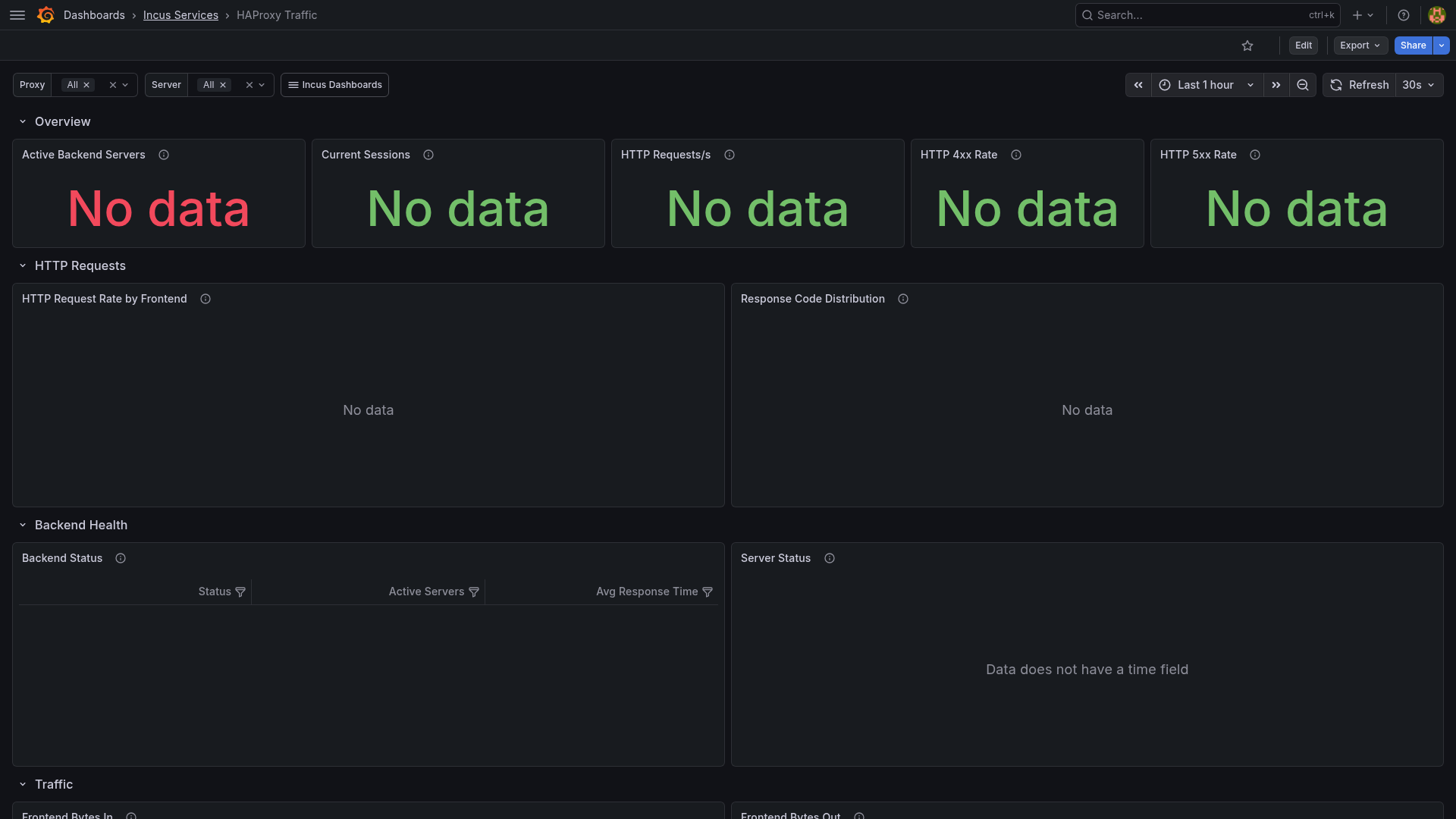Viewport: 1456px width, 819px height.
Task: Show info for Server Status panel
Action: (830, 558)
